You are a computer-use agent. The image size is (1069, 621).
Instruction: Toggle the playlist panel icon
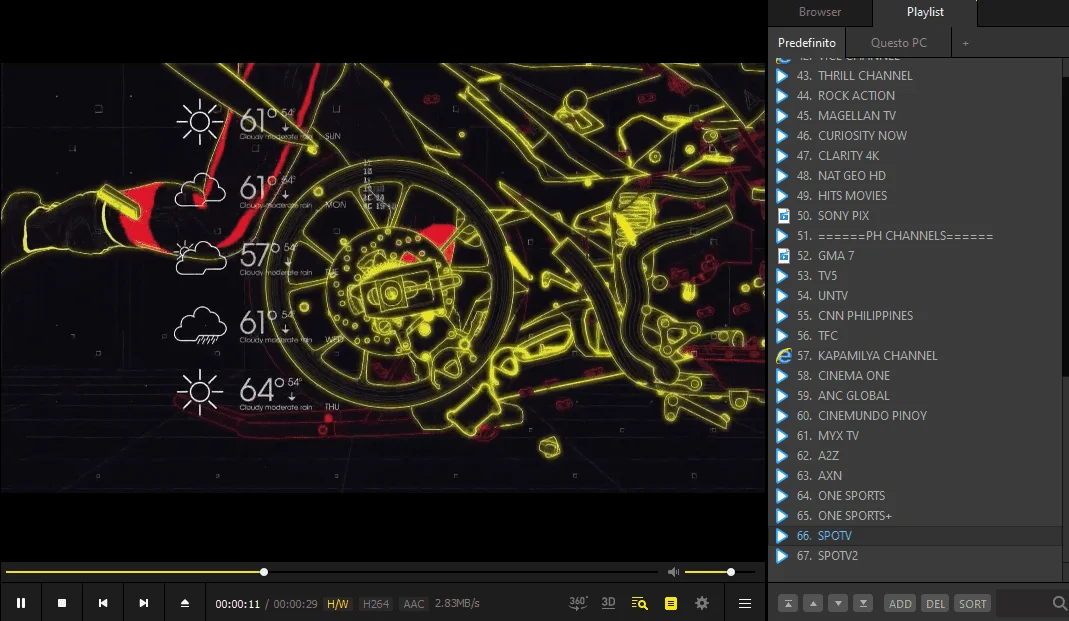671,603
